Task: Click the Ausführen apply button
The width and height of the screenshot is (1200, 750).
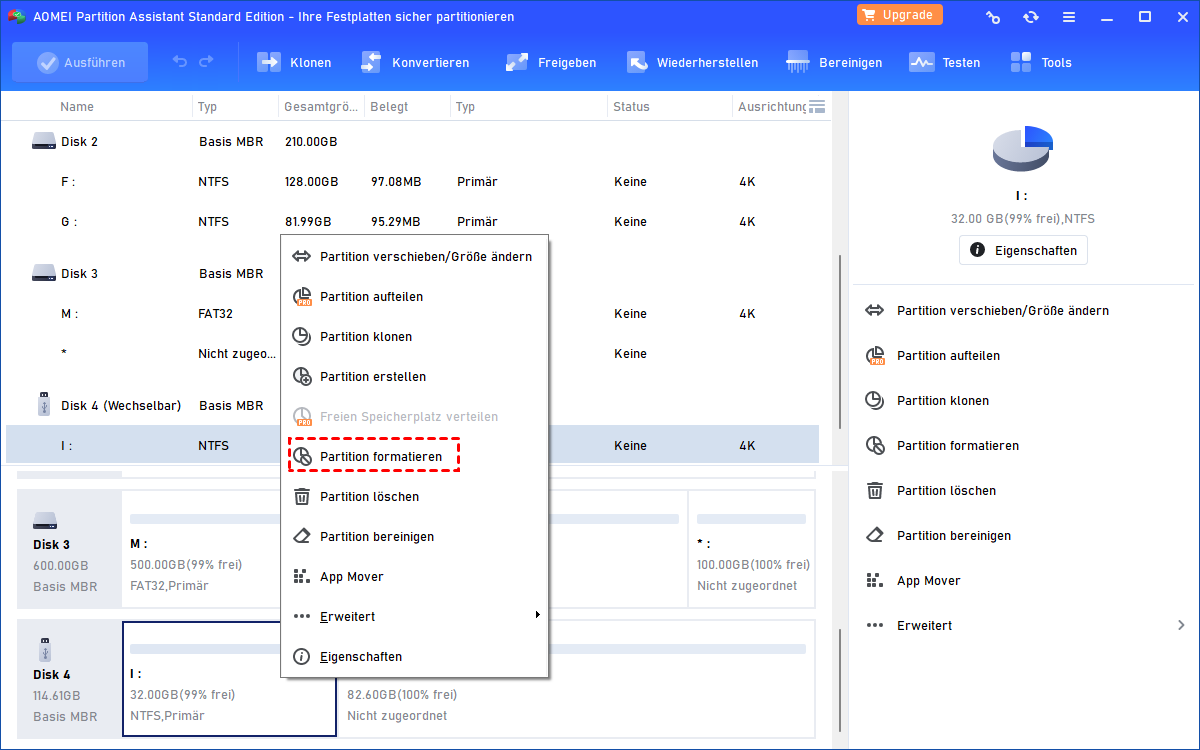Action: pyautogui.click(x=80, y=62)
